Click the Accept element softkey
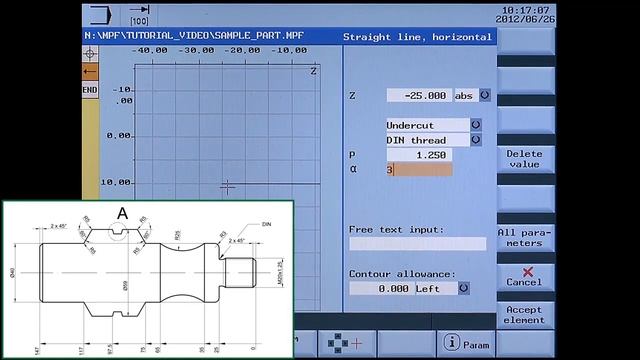Image resolution: width=640 pixels, height=360 pixels. (525, 315)
